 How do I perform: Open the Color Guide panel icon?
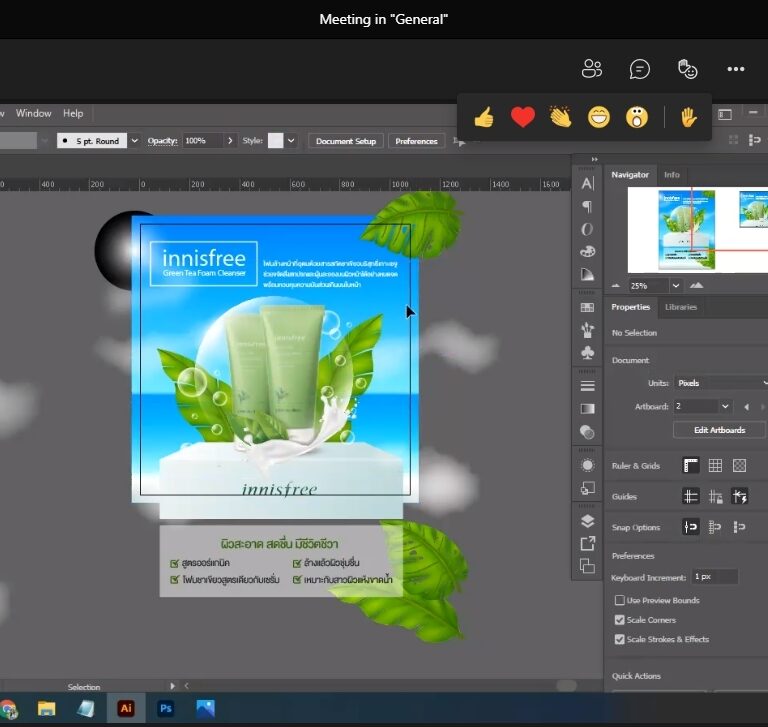click(x=587, y=274)
